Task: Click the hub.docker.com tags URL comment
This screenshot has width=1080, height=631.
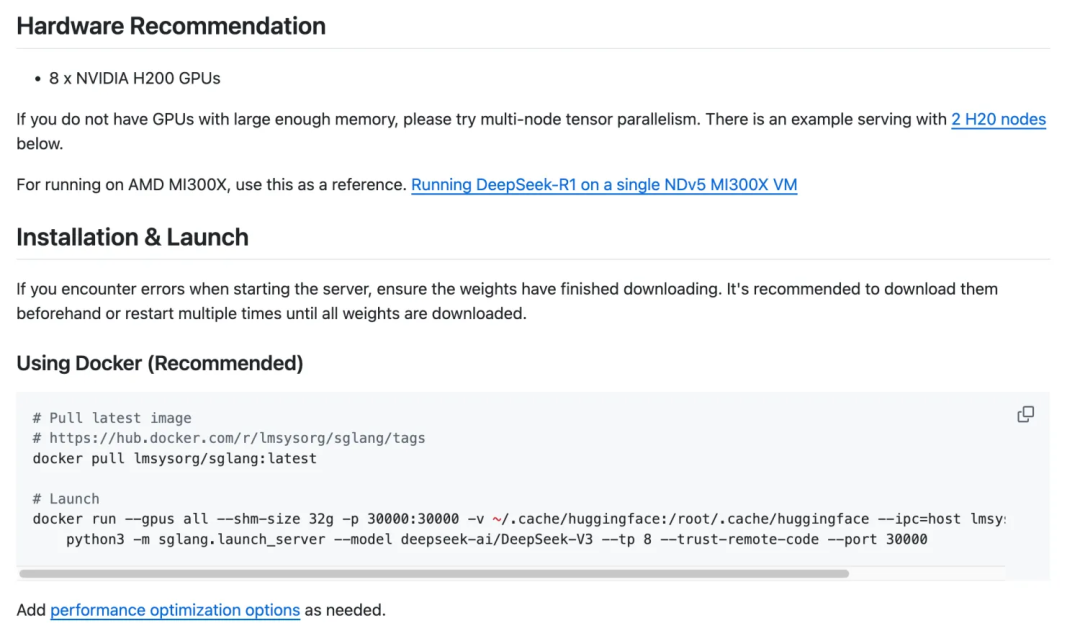Action: tap(229, 438)
